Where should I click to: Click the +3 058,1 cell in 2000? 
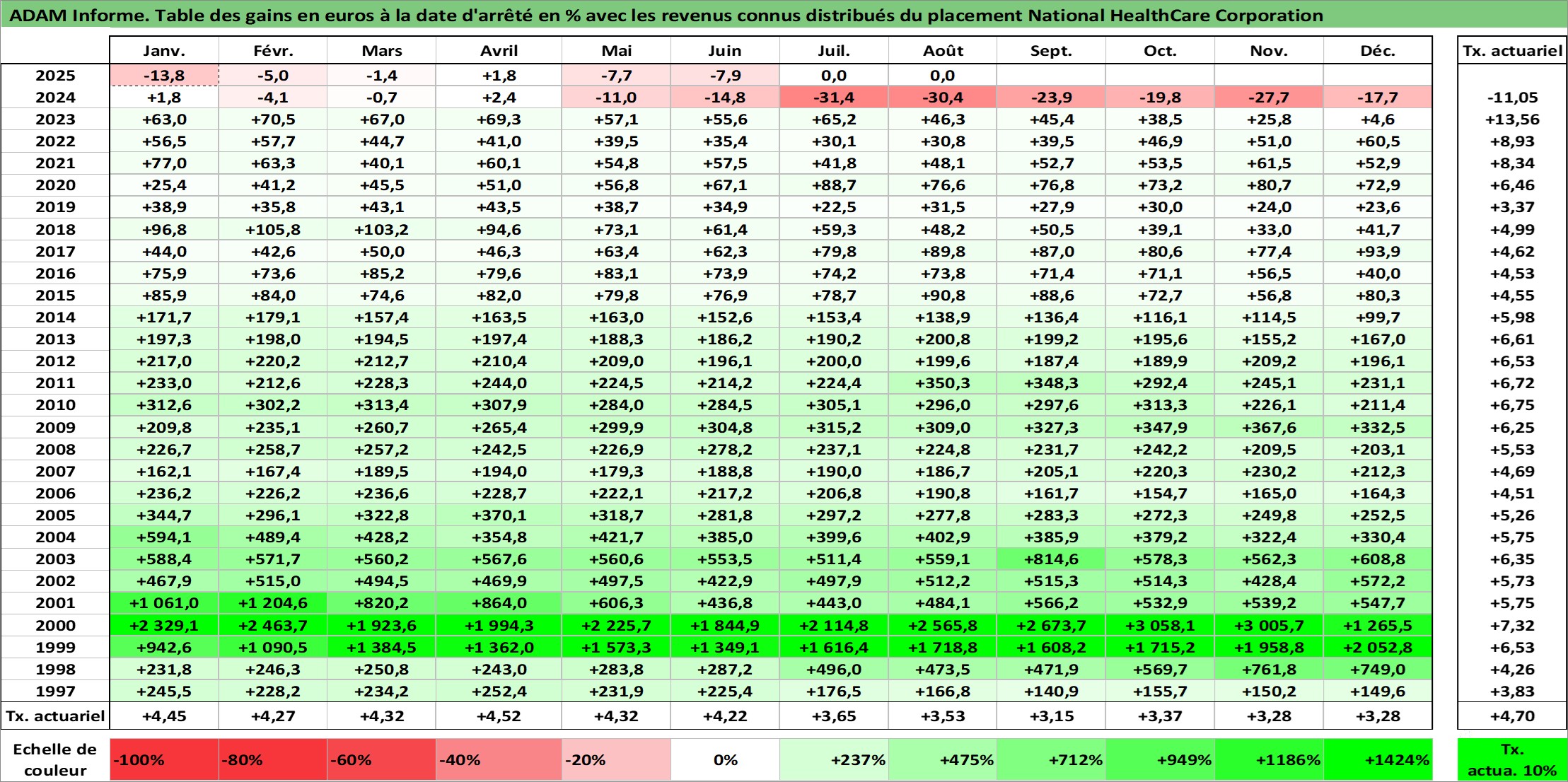click(x=1160, y=625)
